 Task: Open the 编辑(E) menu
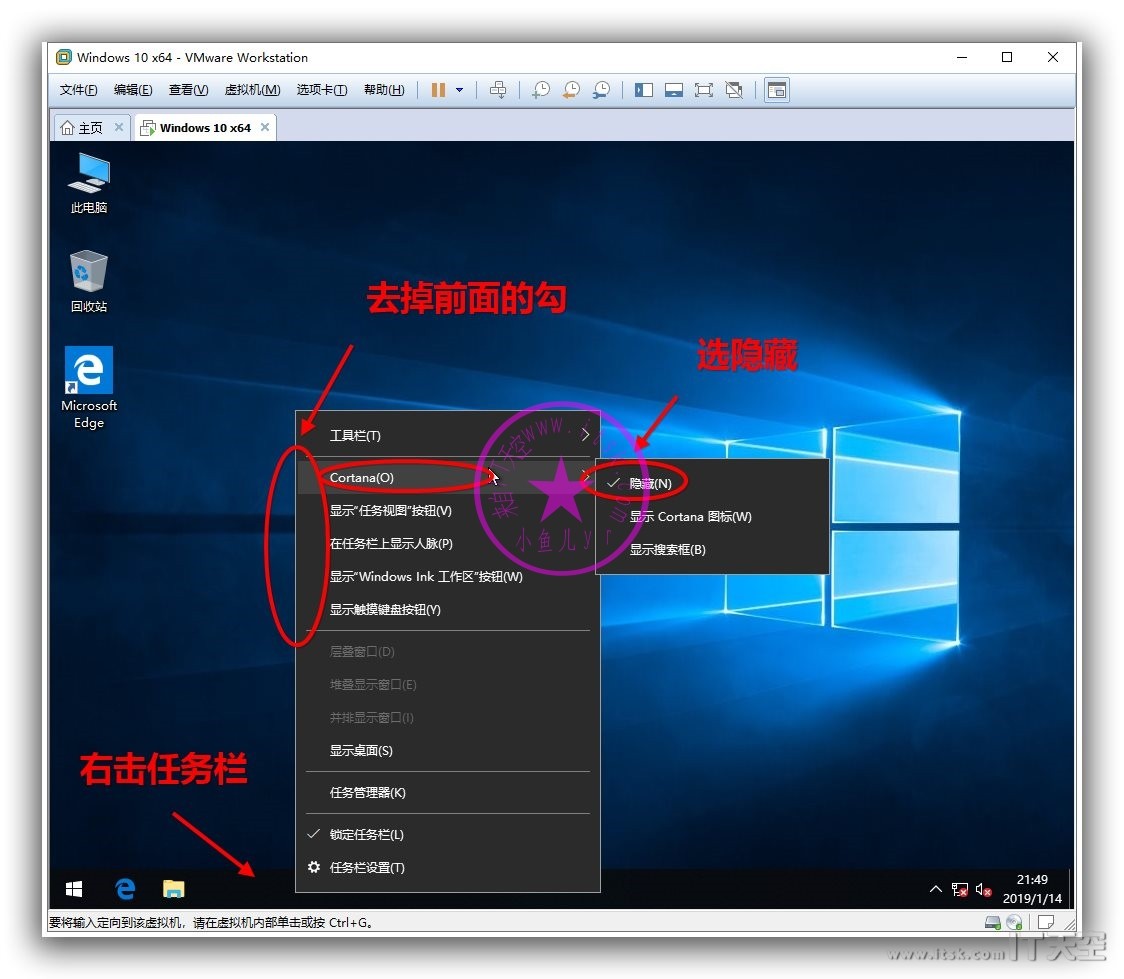[x=133, y=90]
